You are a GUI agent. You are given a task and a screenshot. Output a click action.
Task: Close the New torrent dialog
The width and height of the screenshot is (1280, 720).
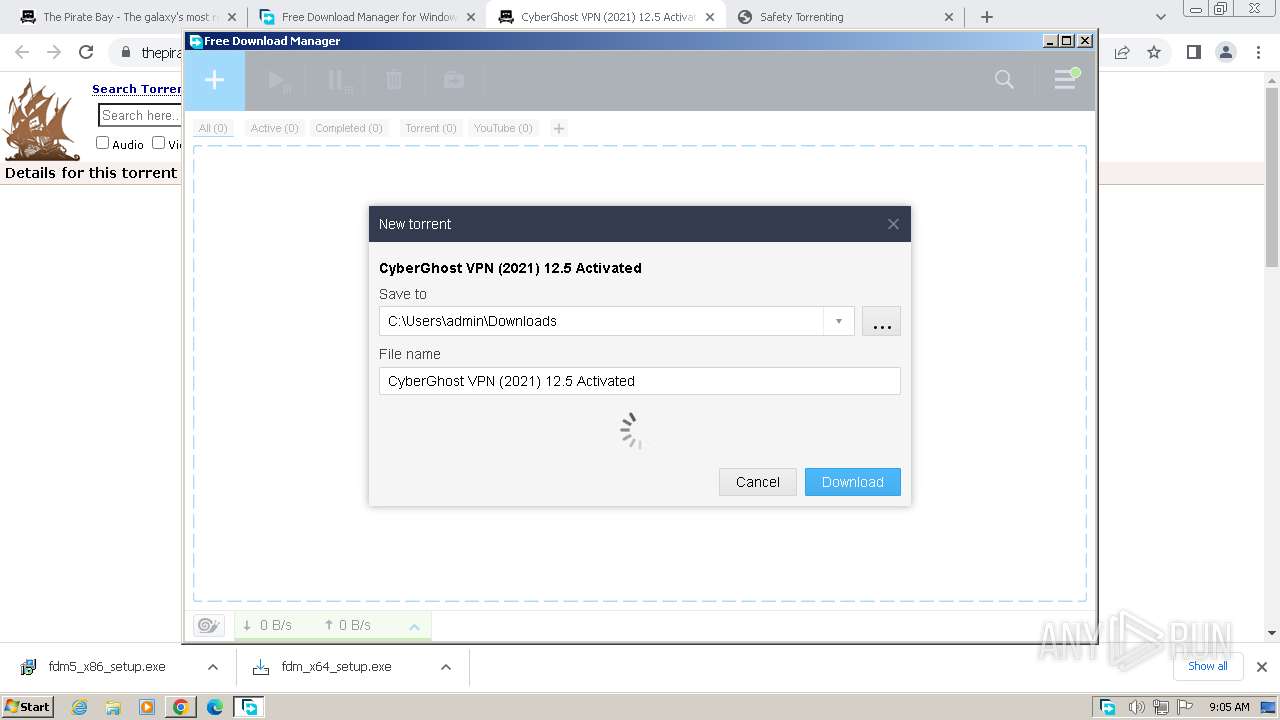[893, 224]
